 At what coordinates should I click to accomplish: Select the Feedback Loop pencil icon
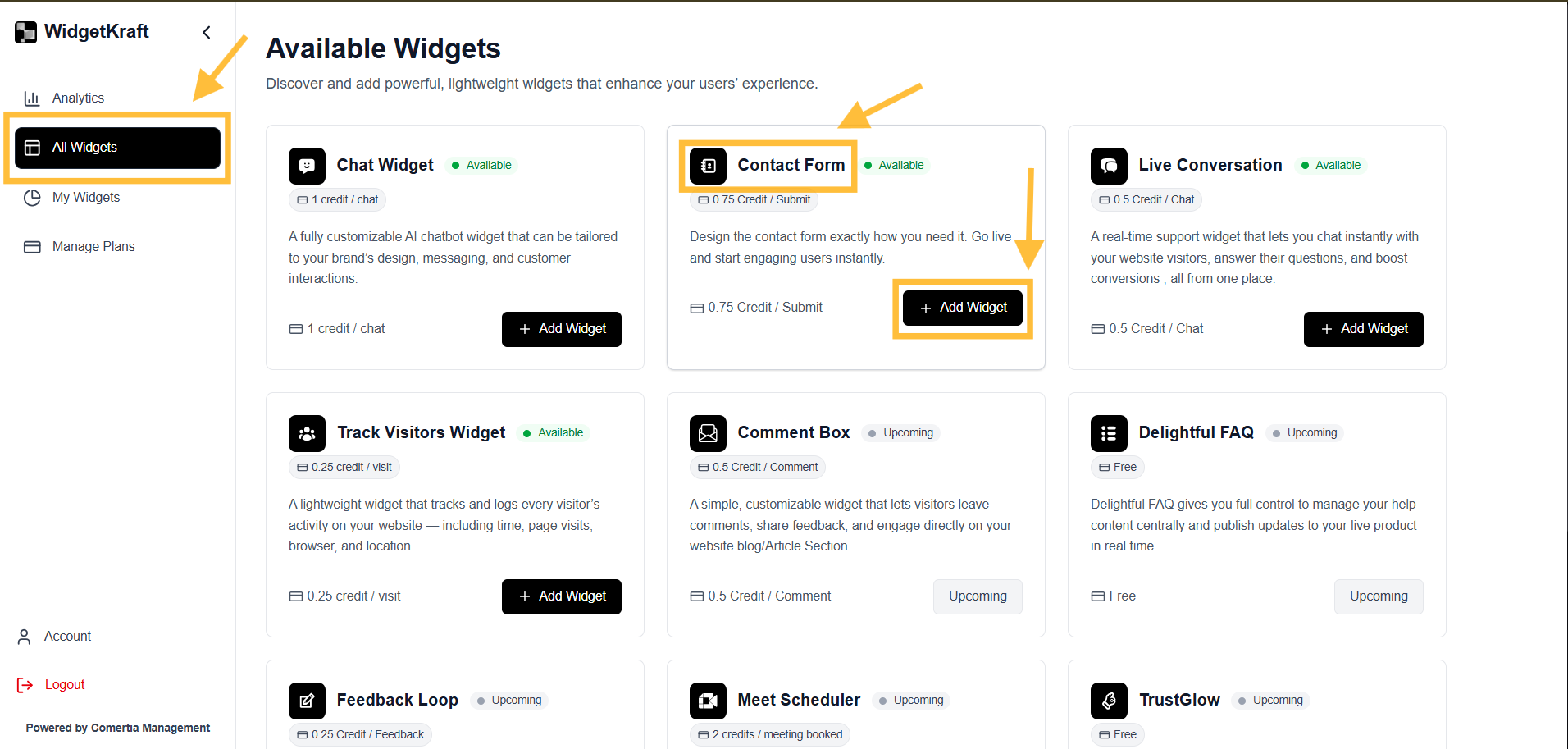click(x=306, y=701)
